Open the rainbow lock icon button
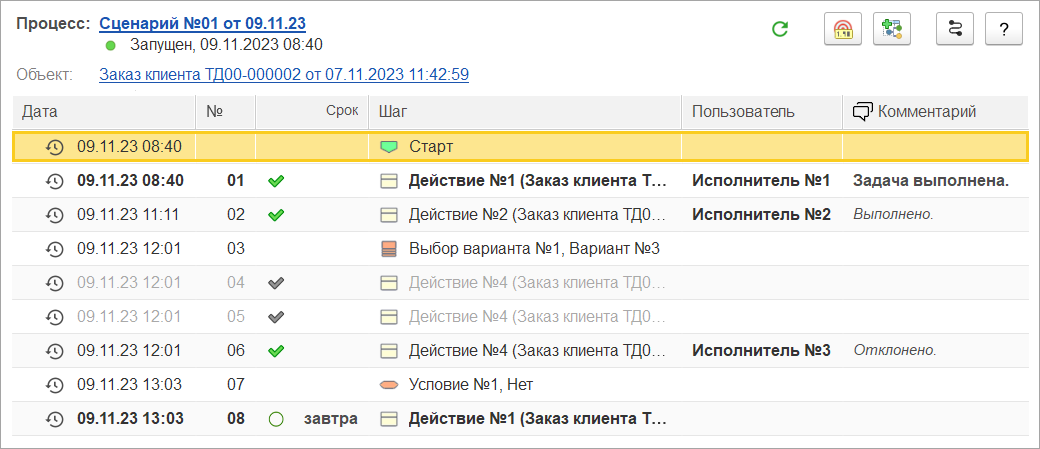The image size is (1040, 449). coord(843,29)
